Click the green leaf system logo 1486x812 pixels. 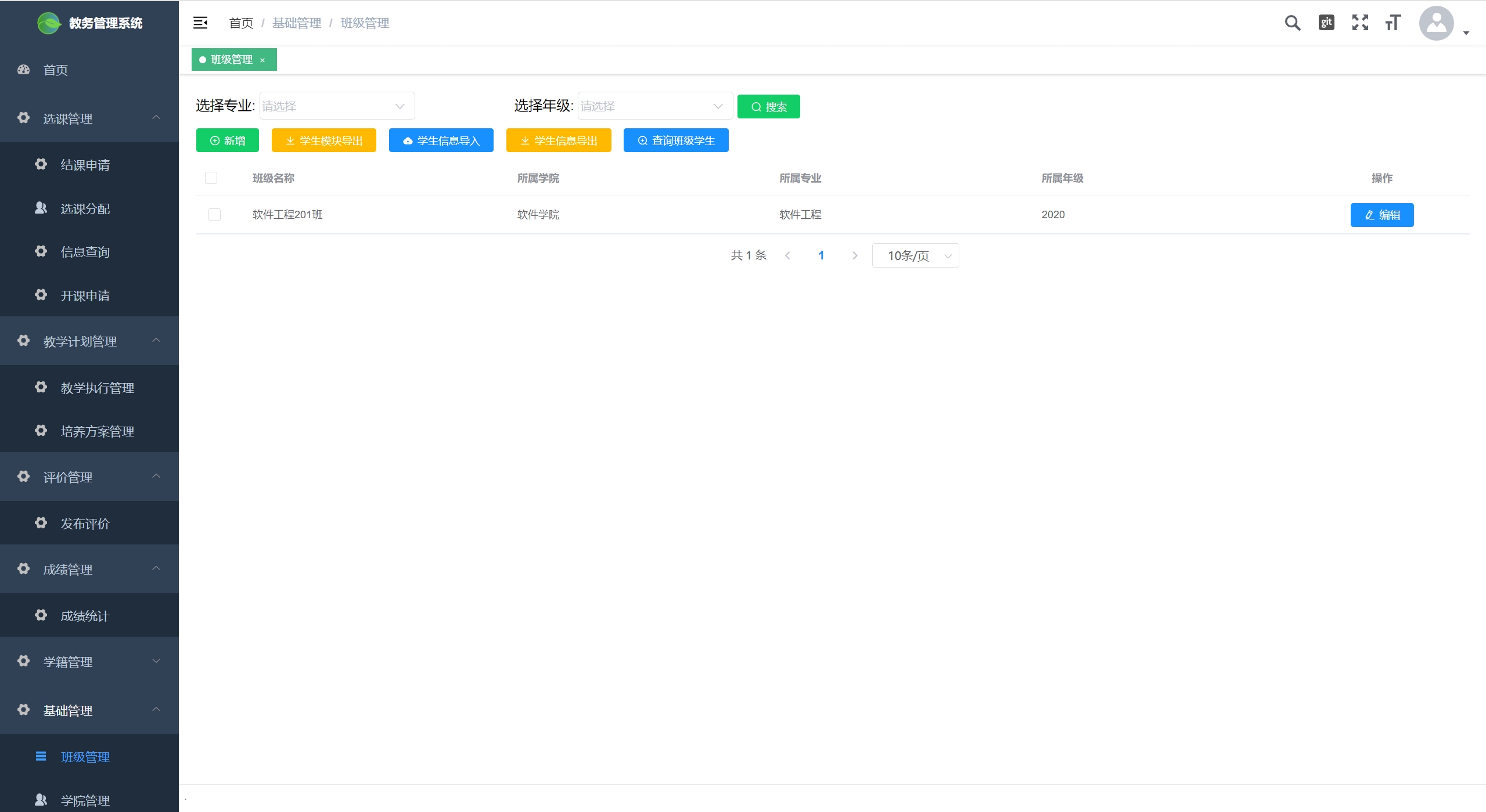tap(49, 23)
